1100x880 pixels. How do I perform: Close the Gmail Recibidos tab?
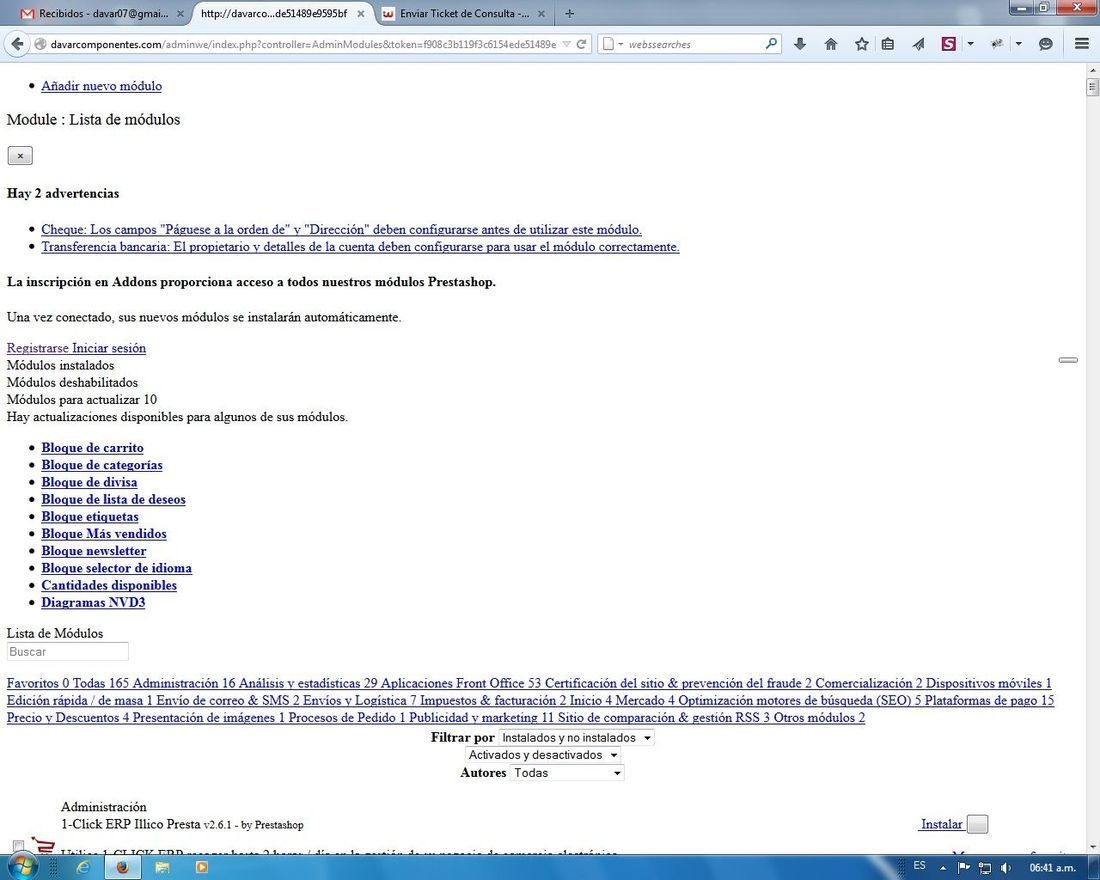pos(180,13)
